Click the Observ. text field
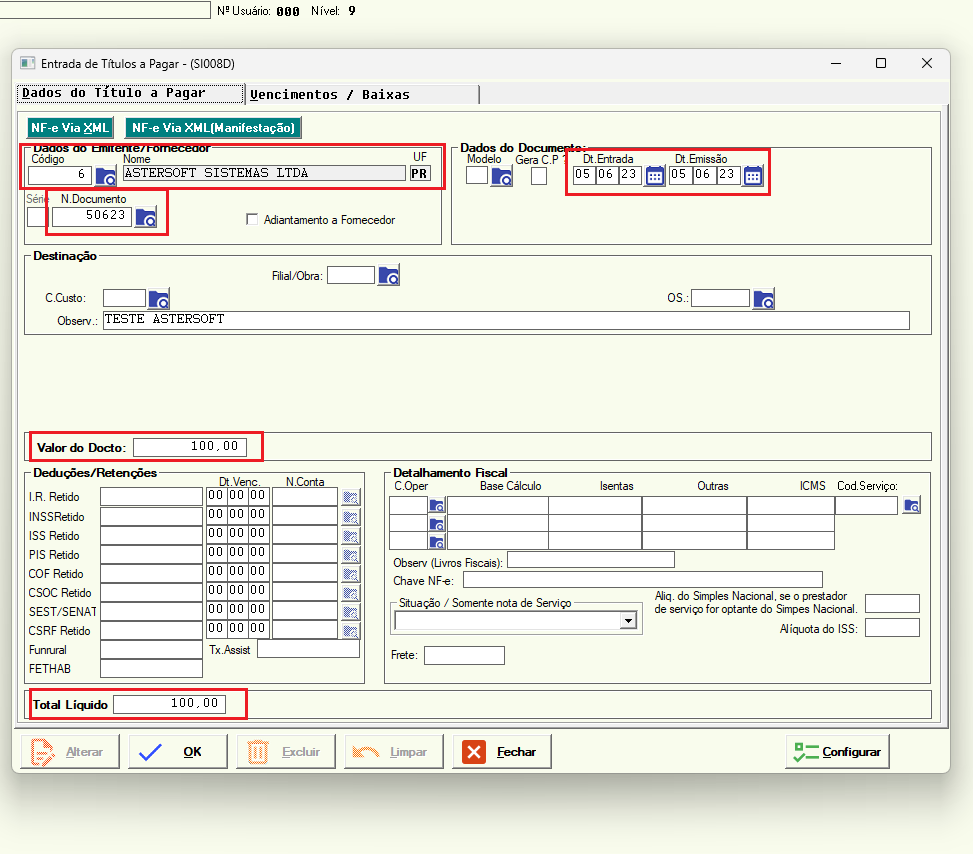Image resolution: width=973 pixels, height=854 pixels. pos(506,320)
